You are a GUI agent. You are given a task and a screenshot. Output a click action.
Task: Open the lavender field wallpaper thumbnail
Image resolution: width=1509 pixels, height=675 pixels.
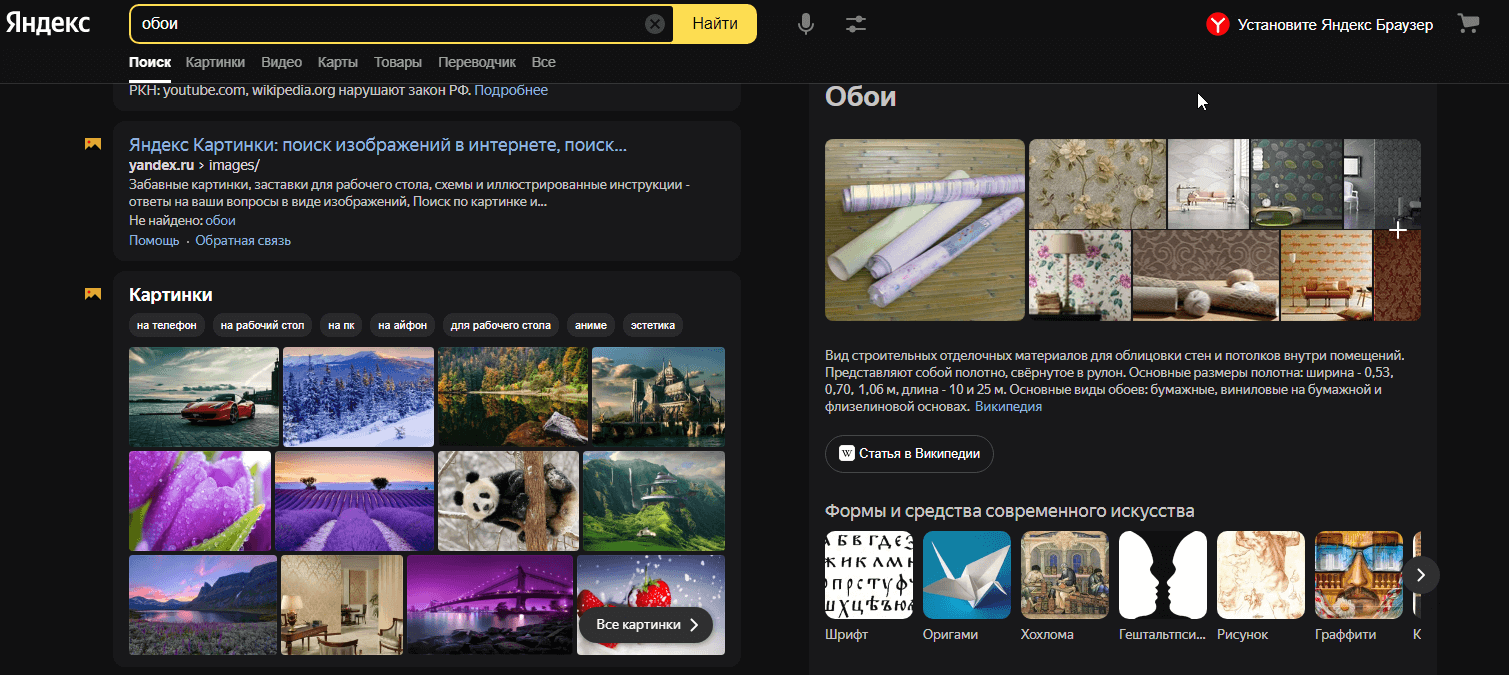(x=354, y=501)
